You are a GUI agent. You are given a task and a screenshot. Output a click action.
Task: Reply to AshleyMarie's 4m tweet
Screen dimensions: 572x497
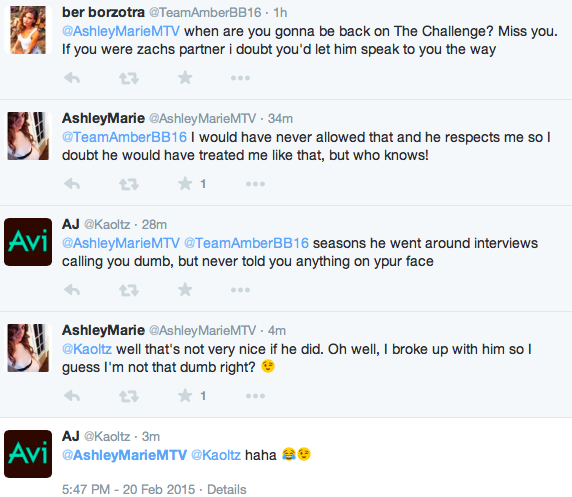point(72,396)
